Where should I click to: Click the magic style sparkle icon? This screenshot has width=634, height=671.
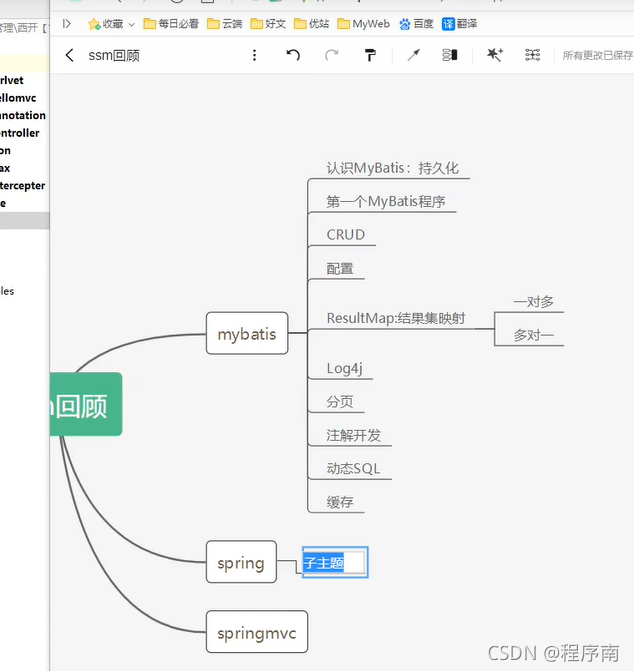click(495, 55)
